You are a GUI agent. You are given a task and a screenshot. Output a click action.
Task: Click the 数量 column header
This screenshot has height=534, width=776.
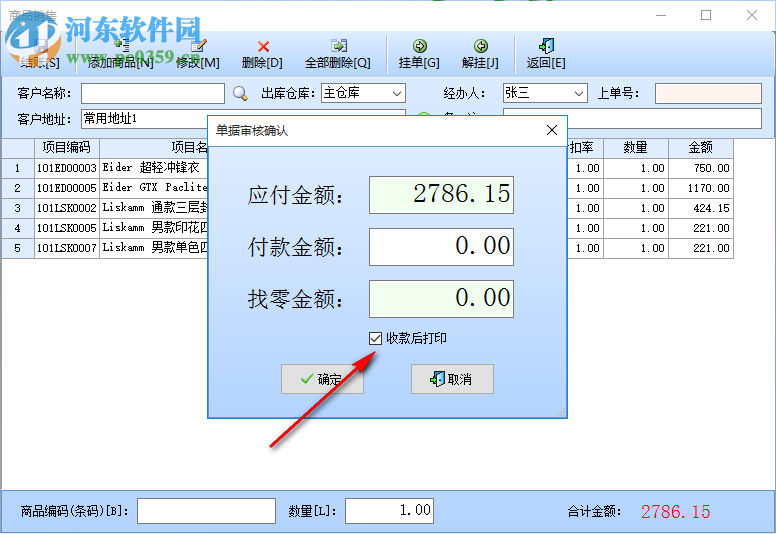click(x=635, y=147)
